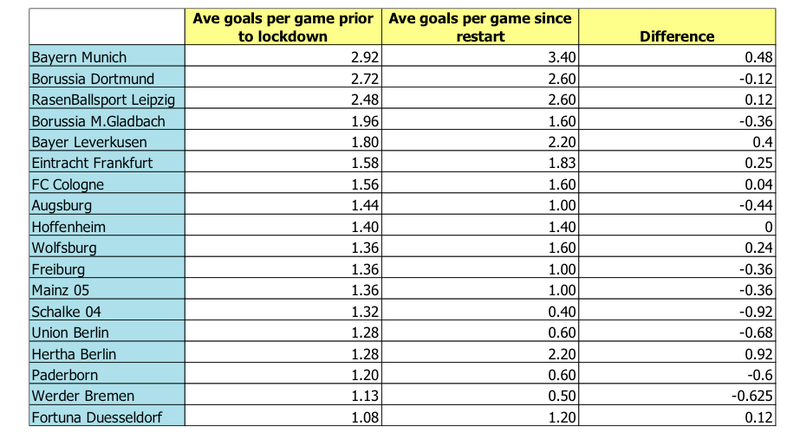Select Hertha Berlin's 0.92 difference cell
The image size is (800, 439).
point(677,353)
